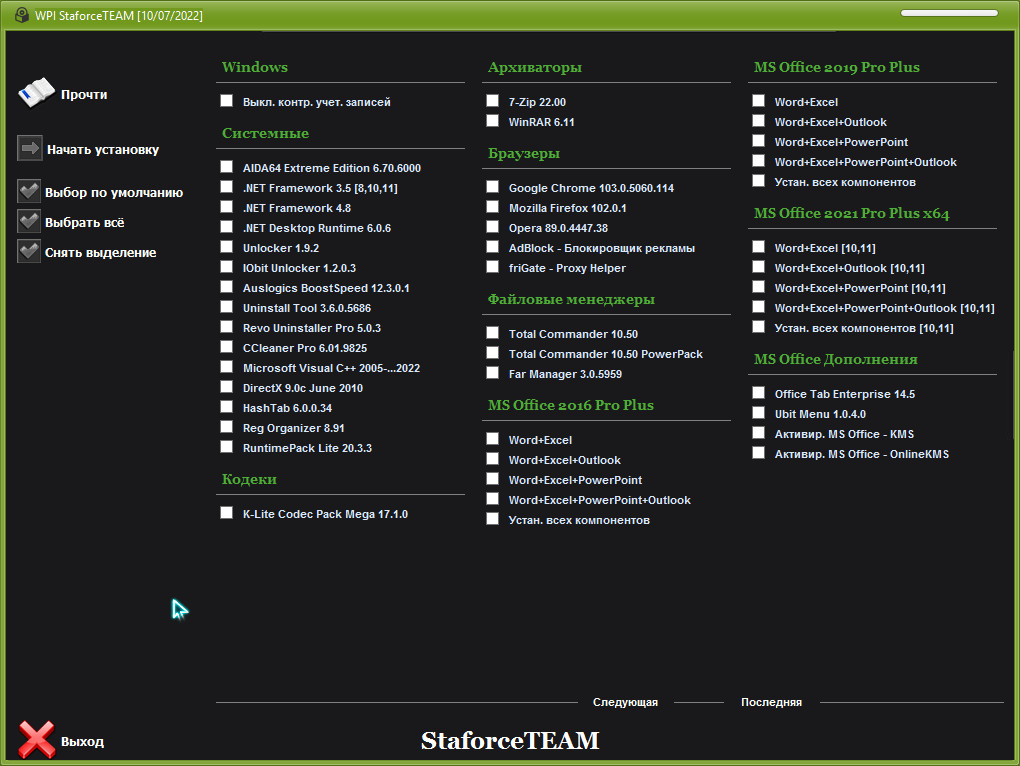
Task: Click the Снять выделение checkmark icon
Action: 29,252
